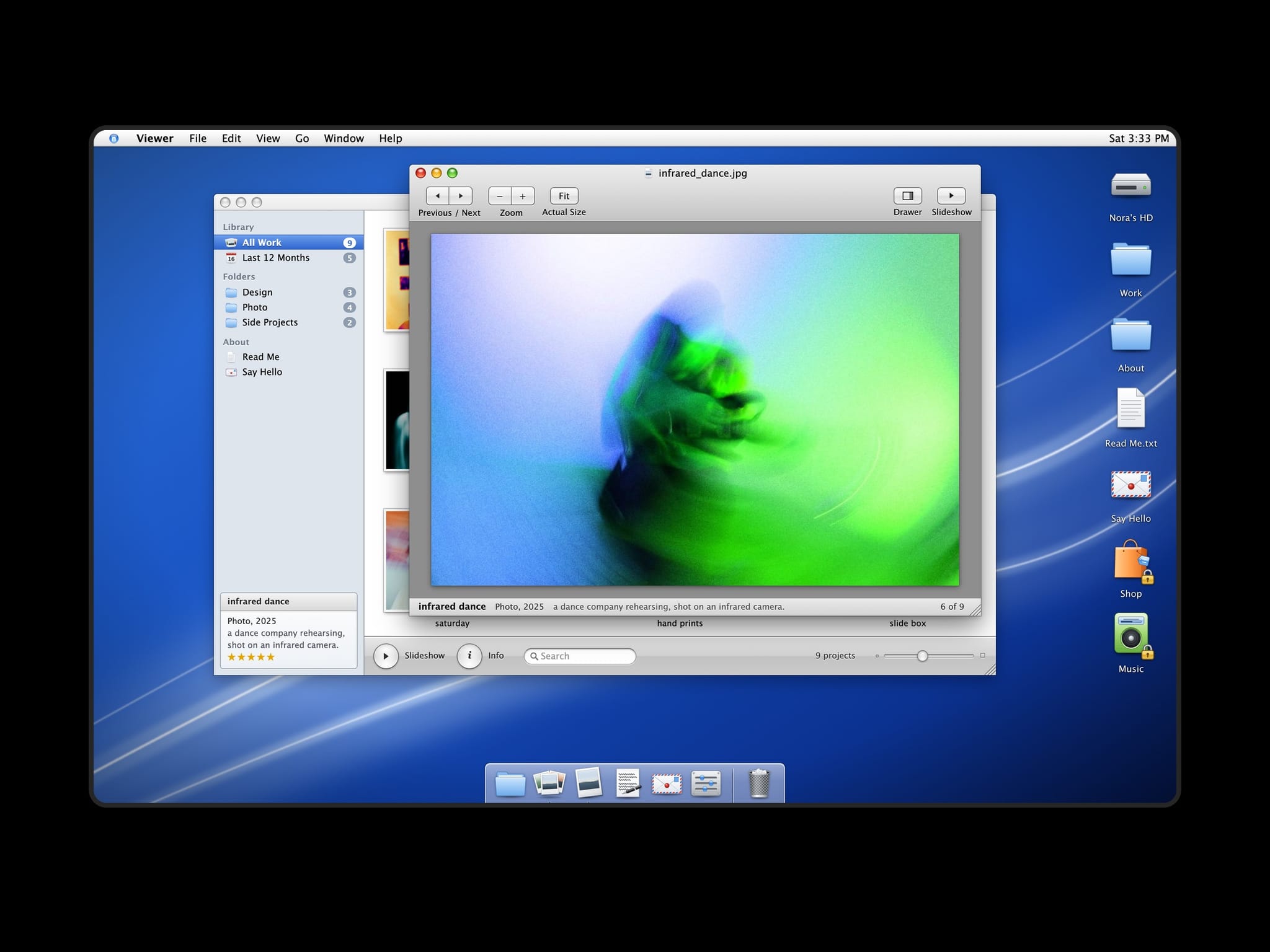1270x952 pixels.
Task: Click the Search field
Action: pyautogui.click(x=580, y=656)
